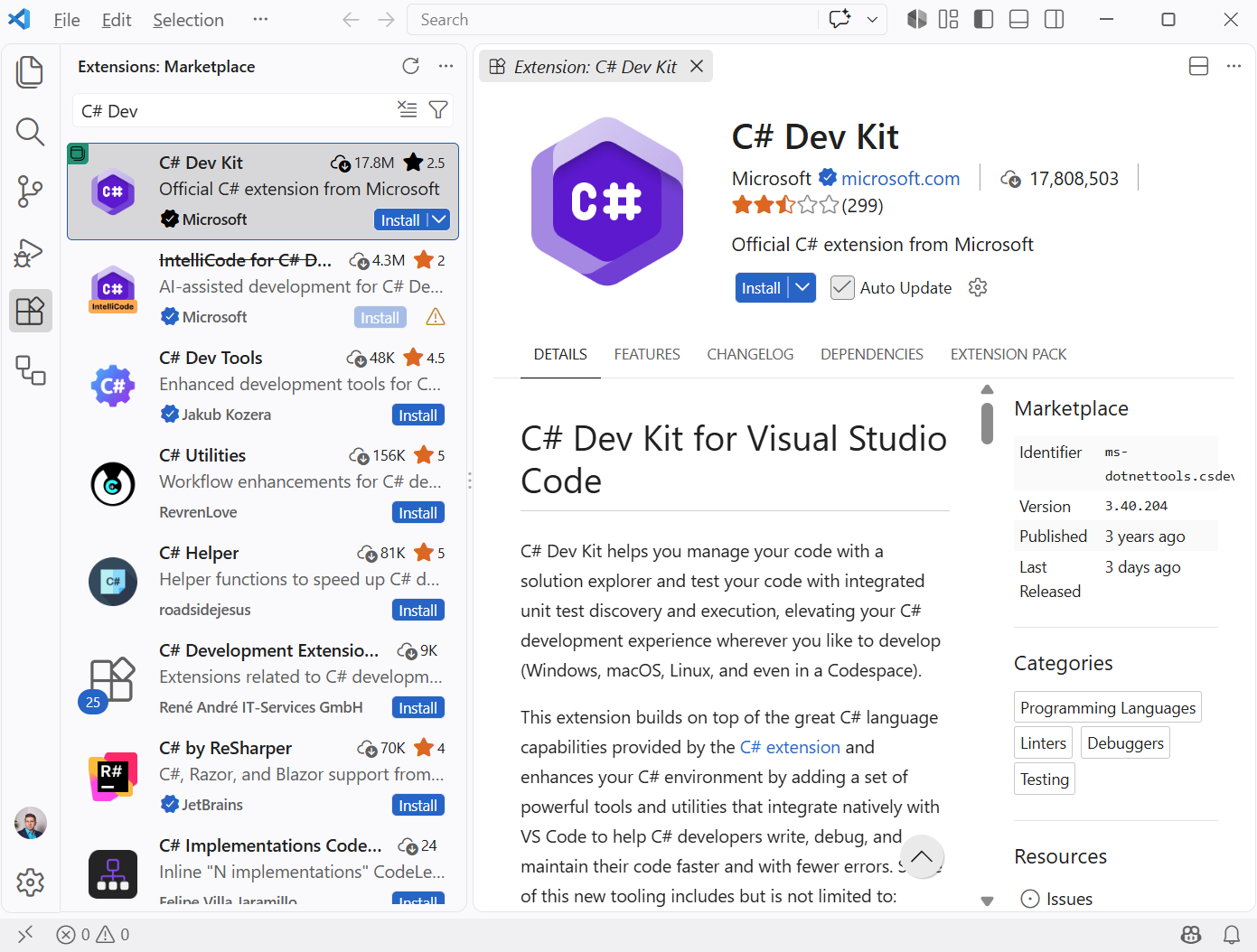
Task: Open the Copilot chat dropdown arrow
Action: (872, 20)
